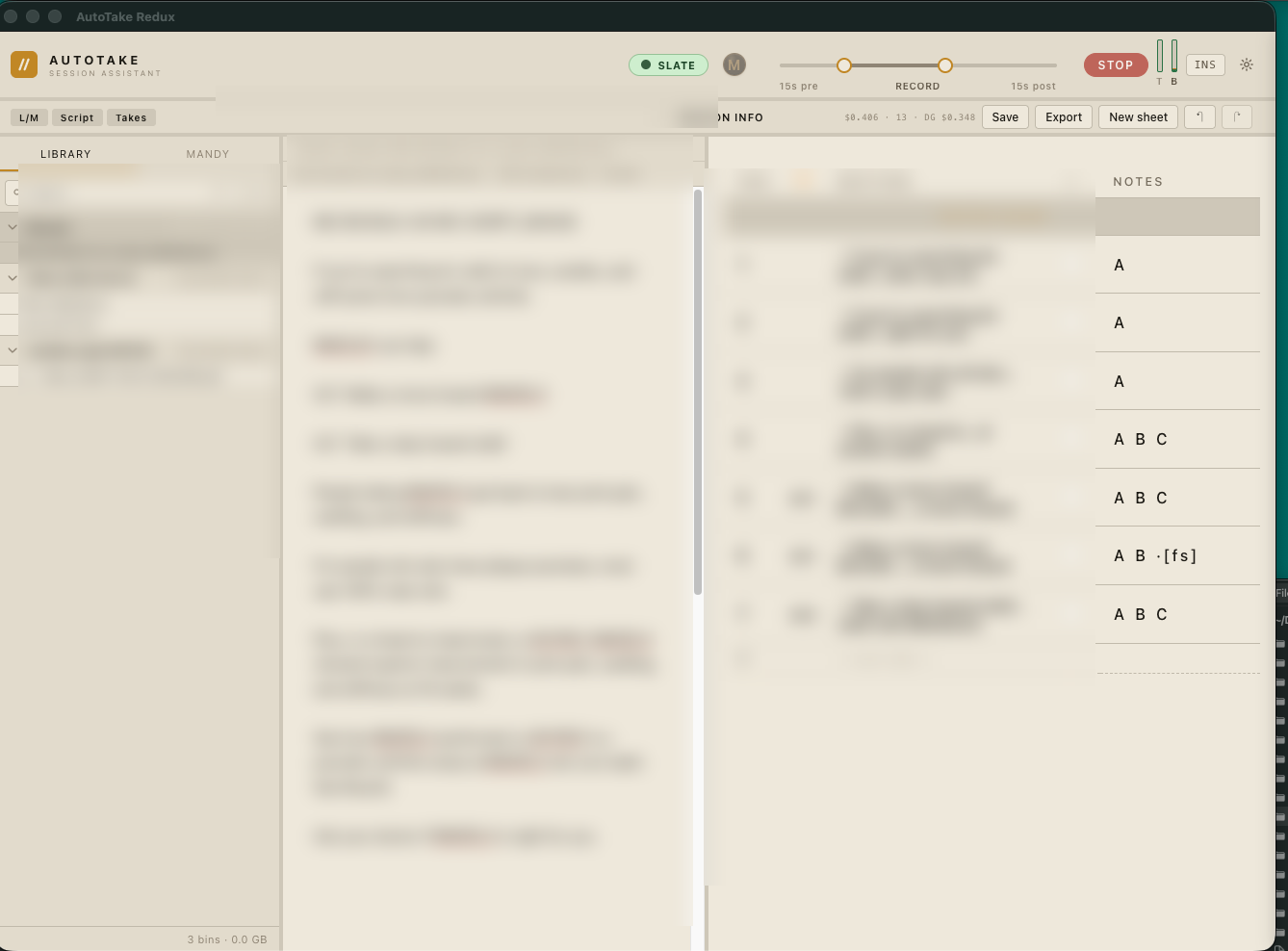1288x951 pixels.
Task: Toggle the INS mode button
Action: pos(1205,64)
